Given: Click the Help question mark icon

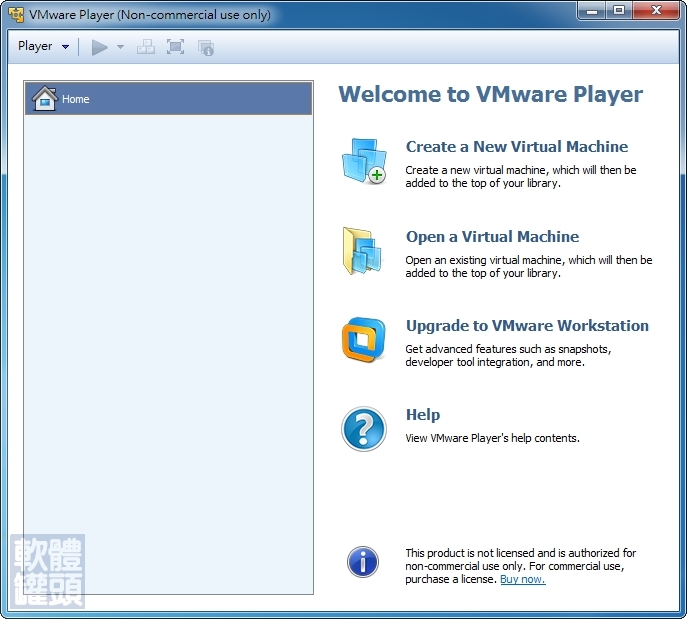Looking at the screenshot, I should click(364, 429).
